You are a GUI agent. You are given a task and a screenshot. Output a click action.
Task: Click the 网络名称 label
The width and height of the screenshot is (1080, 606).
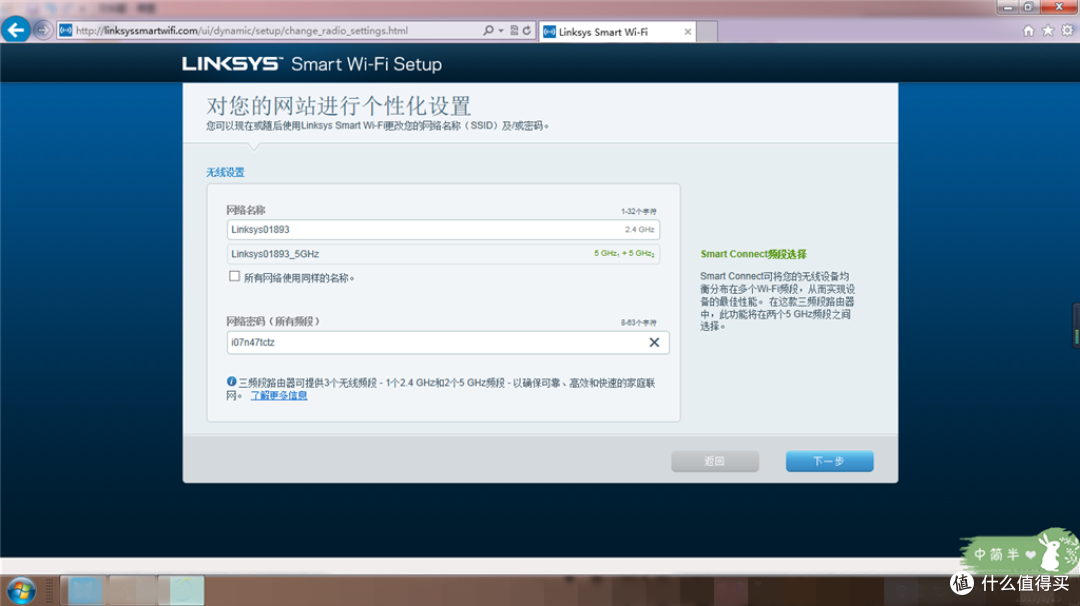[246, 210]
